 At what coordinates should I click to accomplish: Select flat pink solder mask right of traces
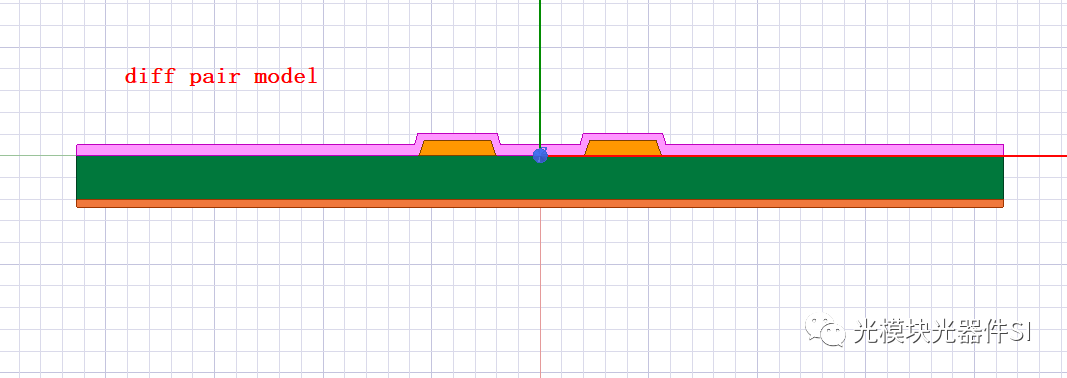[x=834, y=150]
